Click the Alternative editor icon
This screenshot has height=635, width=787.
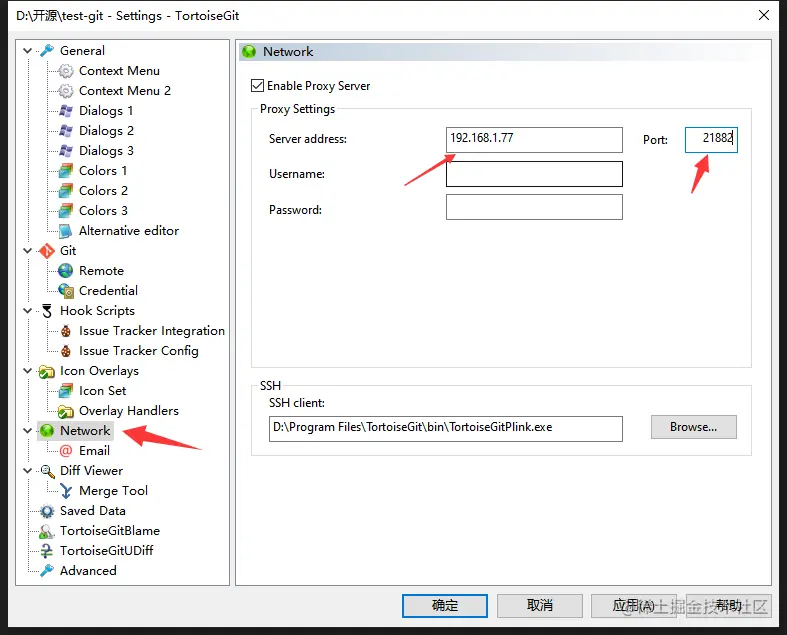click(66, 231)
